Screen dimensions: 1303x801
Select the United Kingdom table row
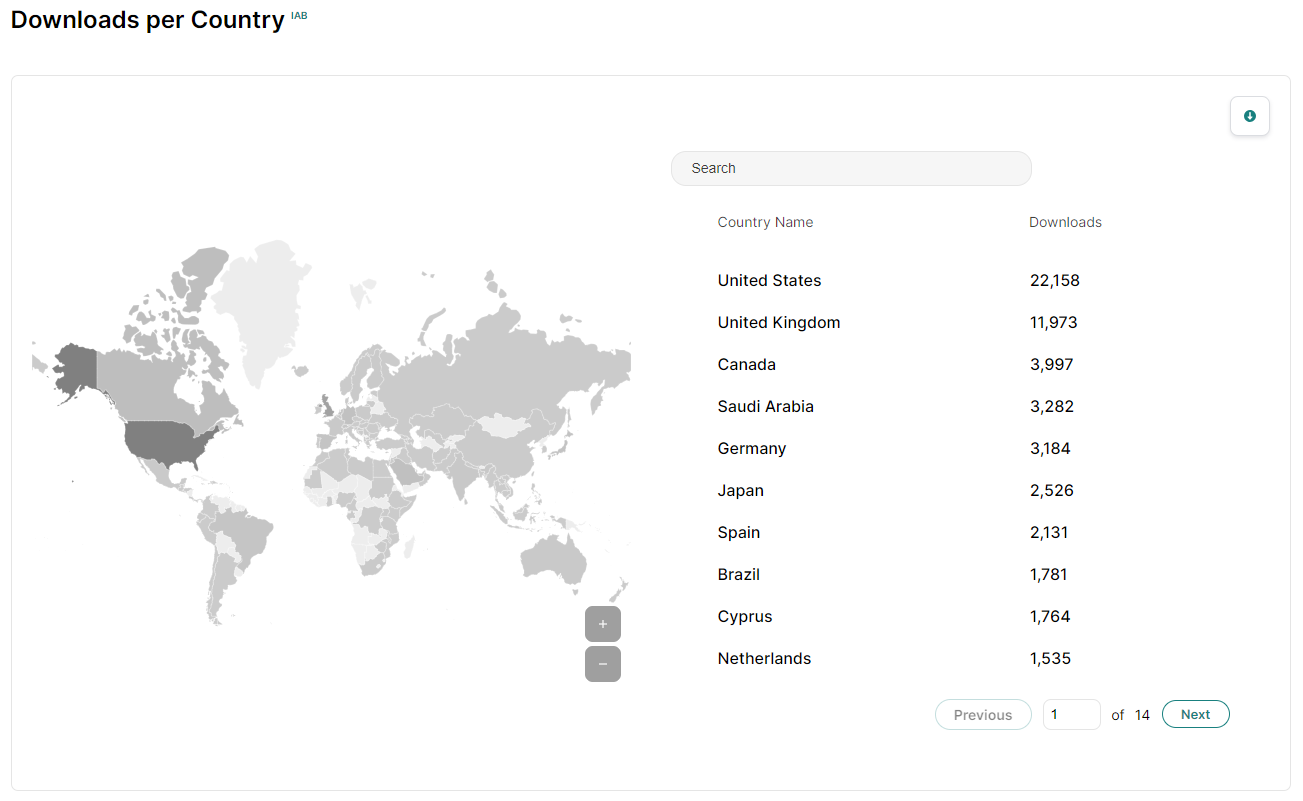click(779, 322)
